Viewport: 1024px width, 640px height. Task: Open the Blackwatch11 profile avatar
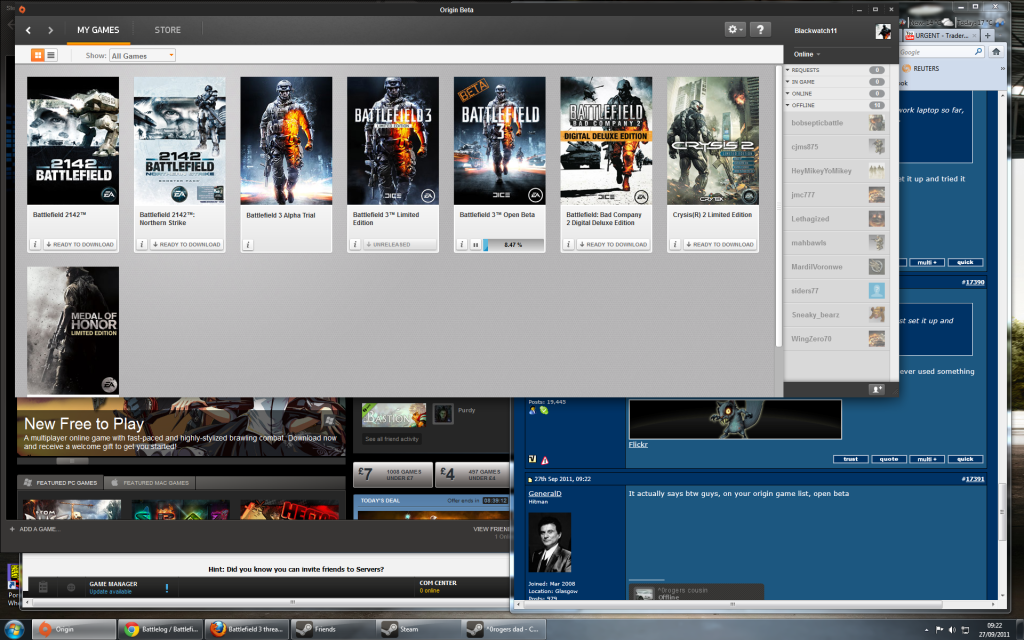[883, 31]
